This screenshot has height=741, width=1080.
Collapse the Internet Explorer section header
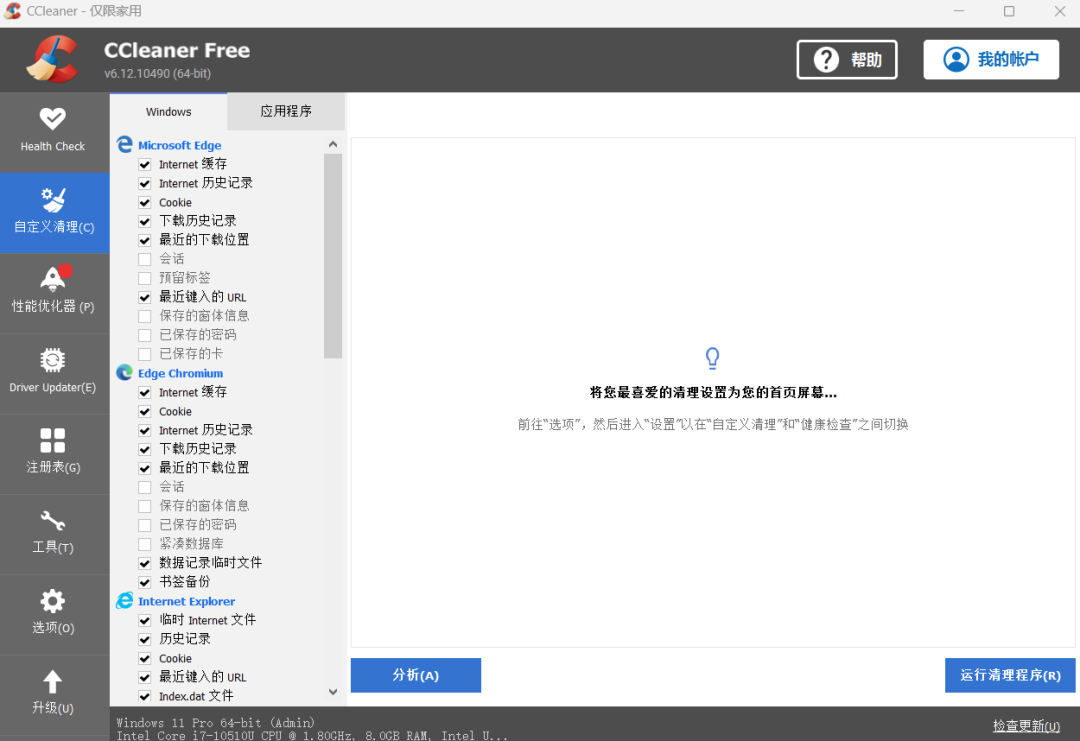[186, 601]
